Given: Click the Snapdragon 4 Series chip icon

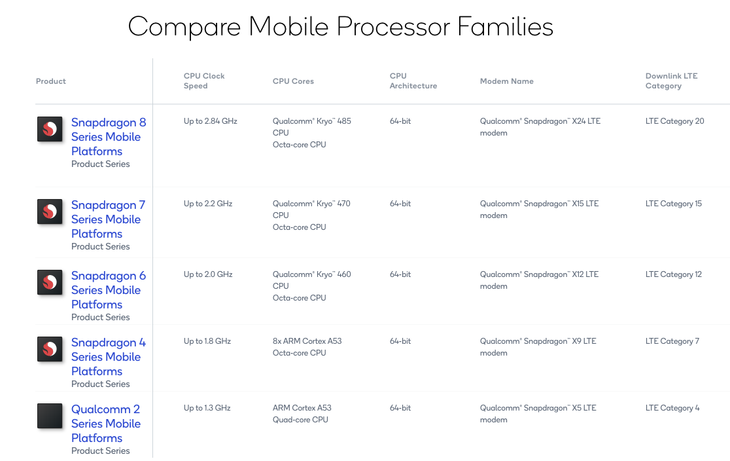Looking at the screenshot, I should pyautogui.click(x=50, y=349).
